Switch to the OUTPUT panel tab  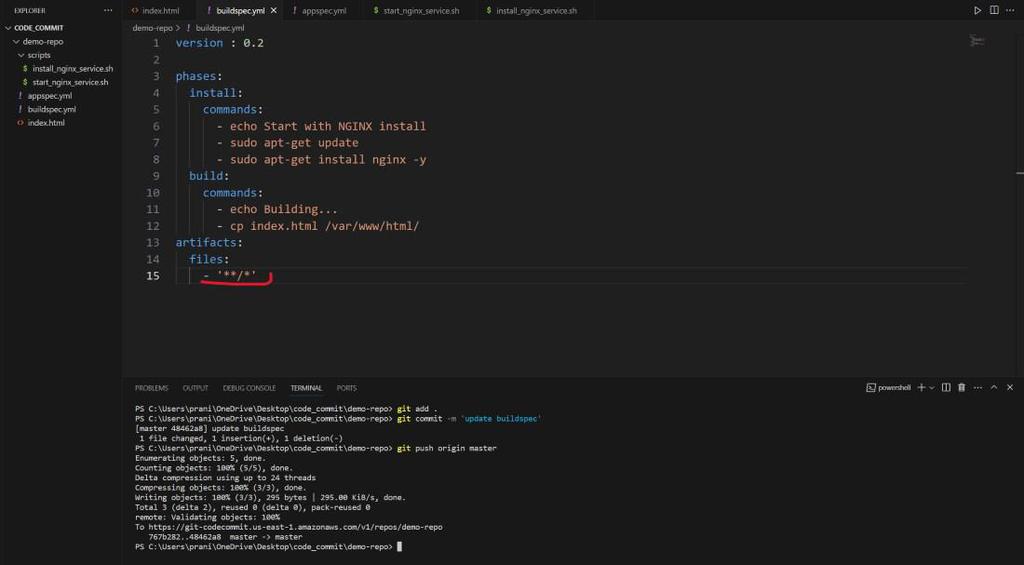pyautogui.click(x=195, y=388)
